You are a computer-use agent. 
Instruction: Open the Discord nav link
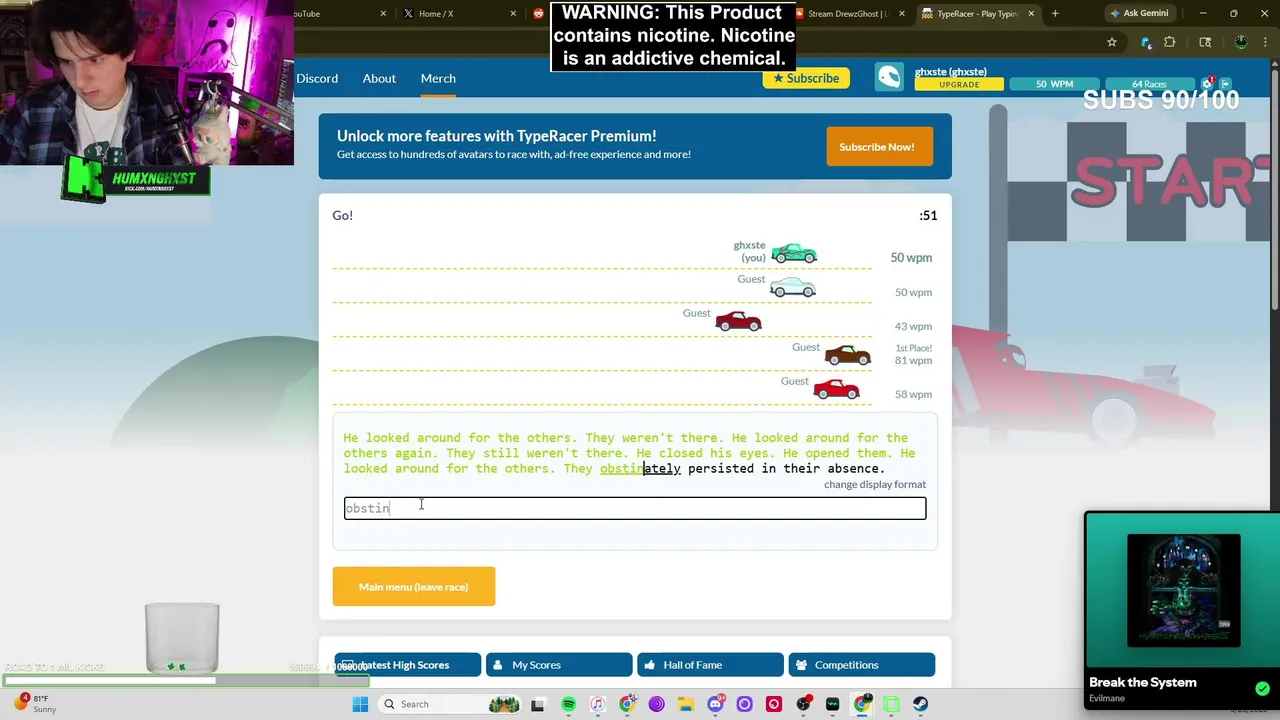coord(317,78)
